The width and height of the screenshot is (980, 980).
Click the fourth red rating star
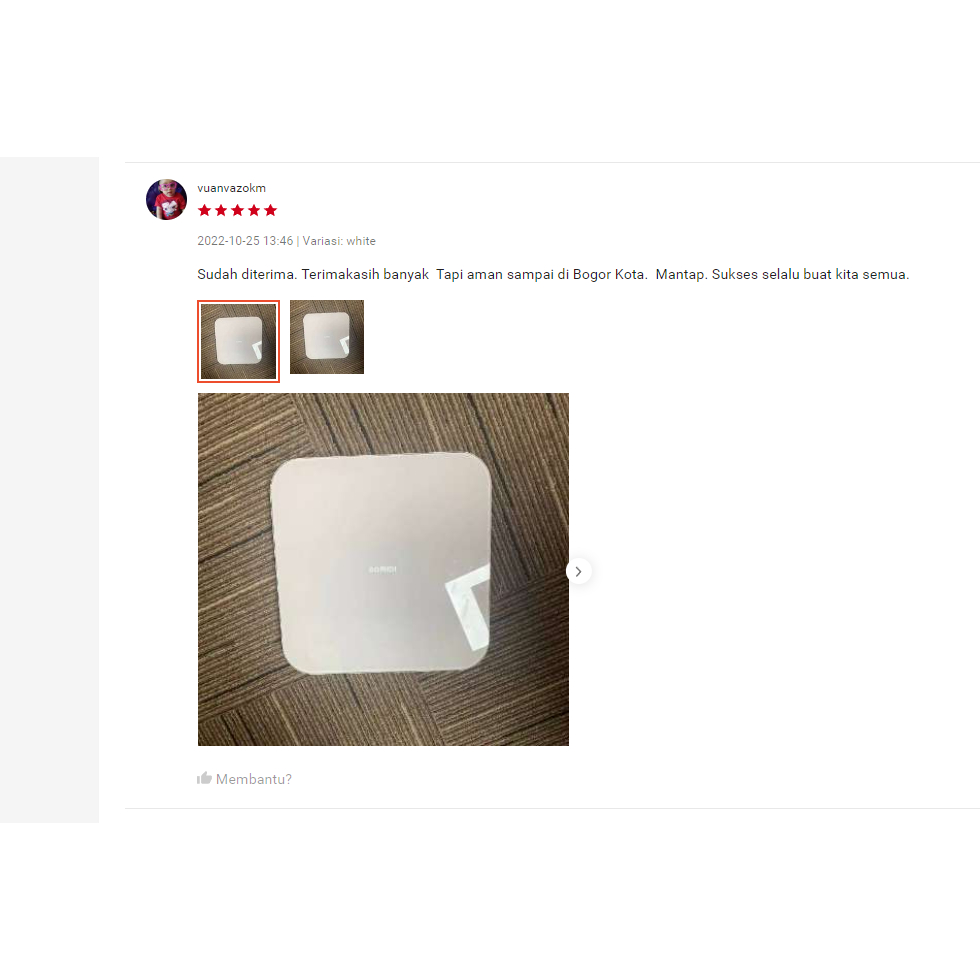(x=254, y=211)
